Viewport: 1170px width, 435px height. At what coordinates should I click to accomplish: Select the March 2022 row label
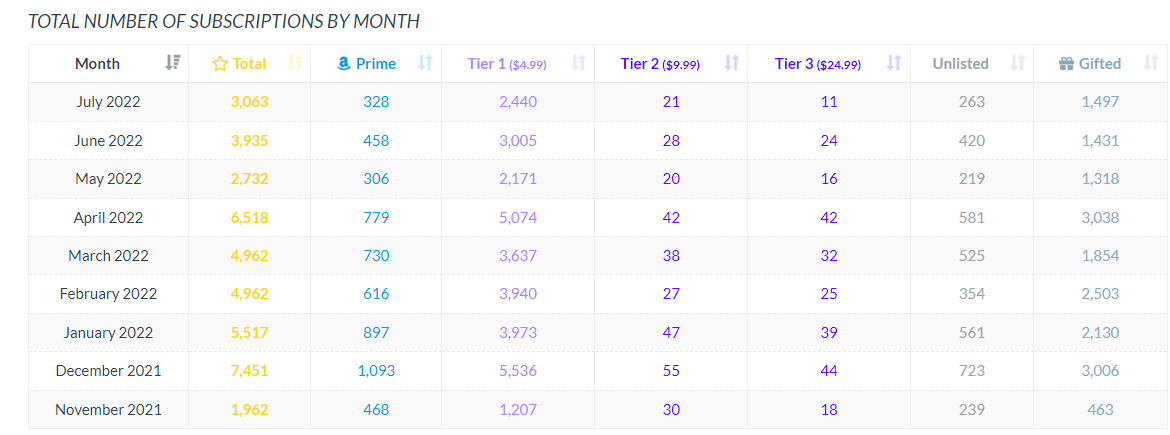point(108,256)
